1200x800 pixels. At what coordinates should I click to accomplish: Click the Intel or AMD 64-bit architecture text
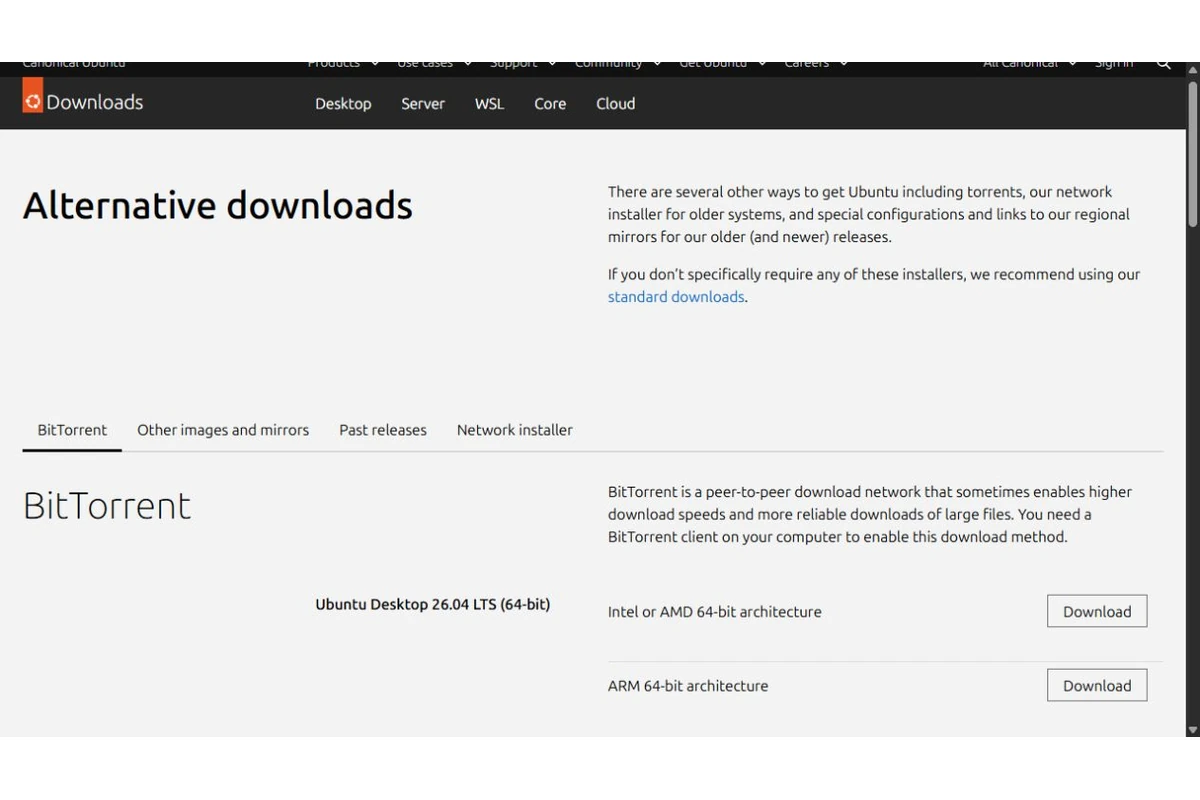[715, 612]
